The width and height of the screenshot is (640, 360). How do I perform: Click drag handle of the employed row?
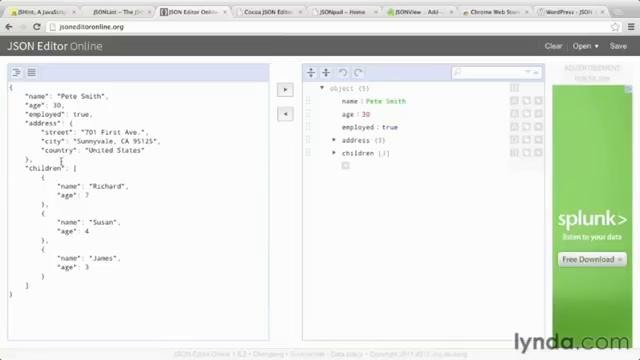(308, 127)
